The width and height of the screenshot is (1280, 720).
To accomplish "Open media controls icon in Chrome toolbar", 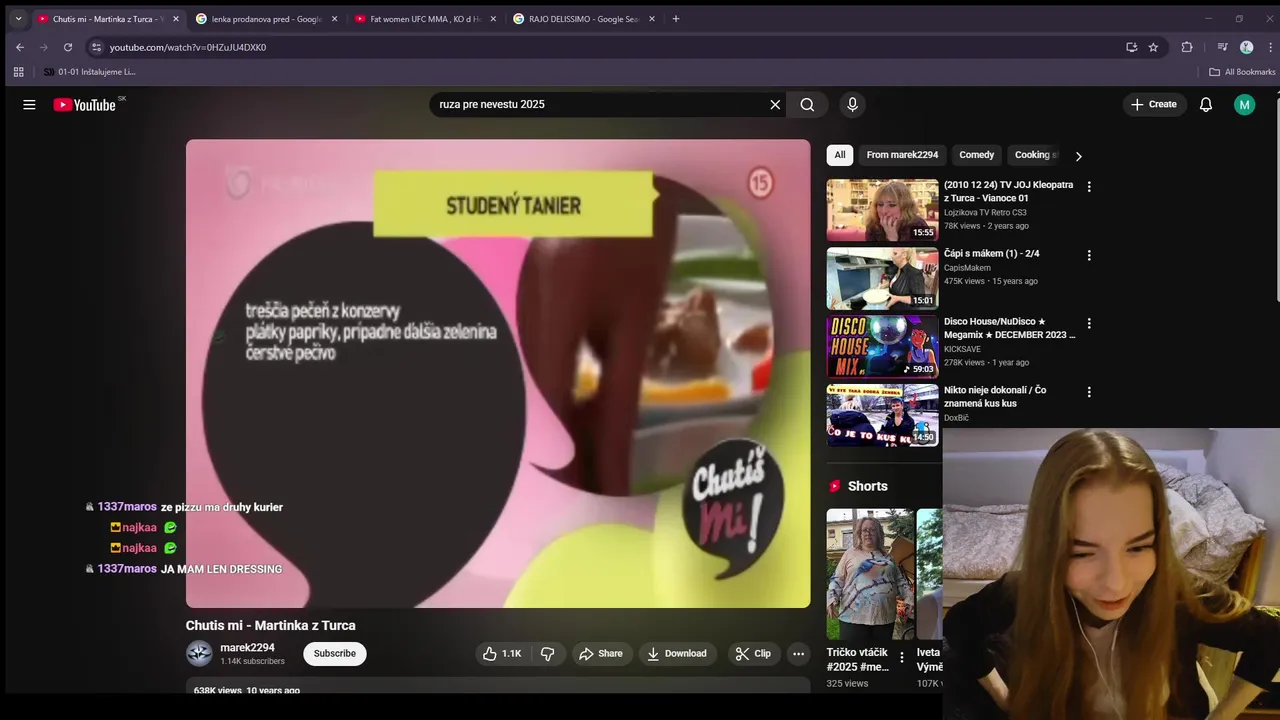I will pos(1222,47).
